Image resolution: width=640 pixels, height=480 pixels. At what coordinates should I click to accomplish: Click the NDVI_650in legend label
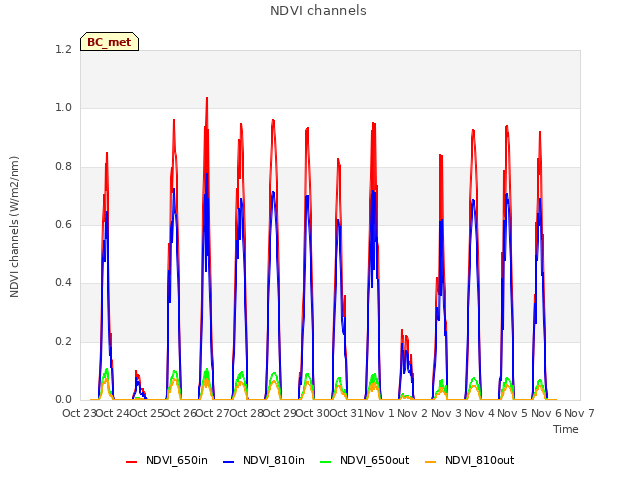177,460
